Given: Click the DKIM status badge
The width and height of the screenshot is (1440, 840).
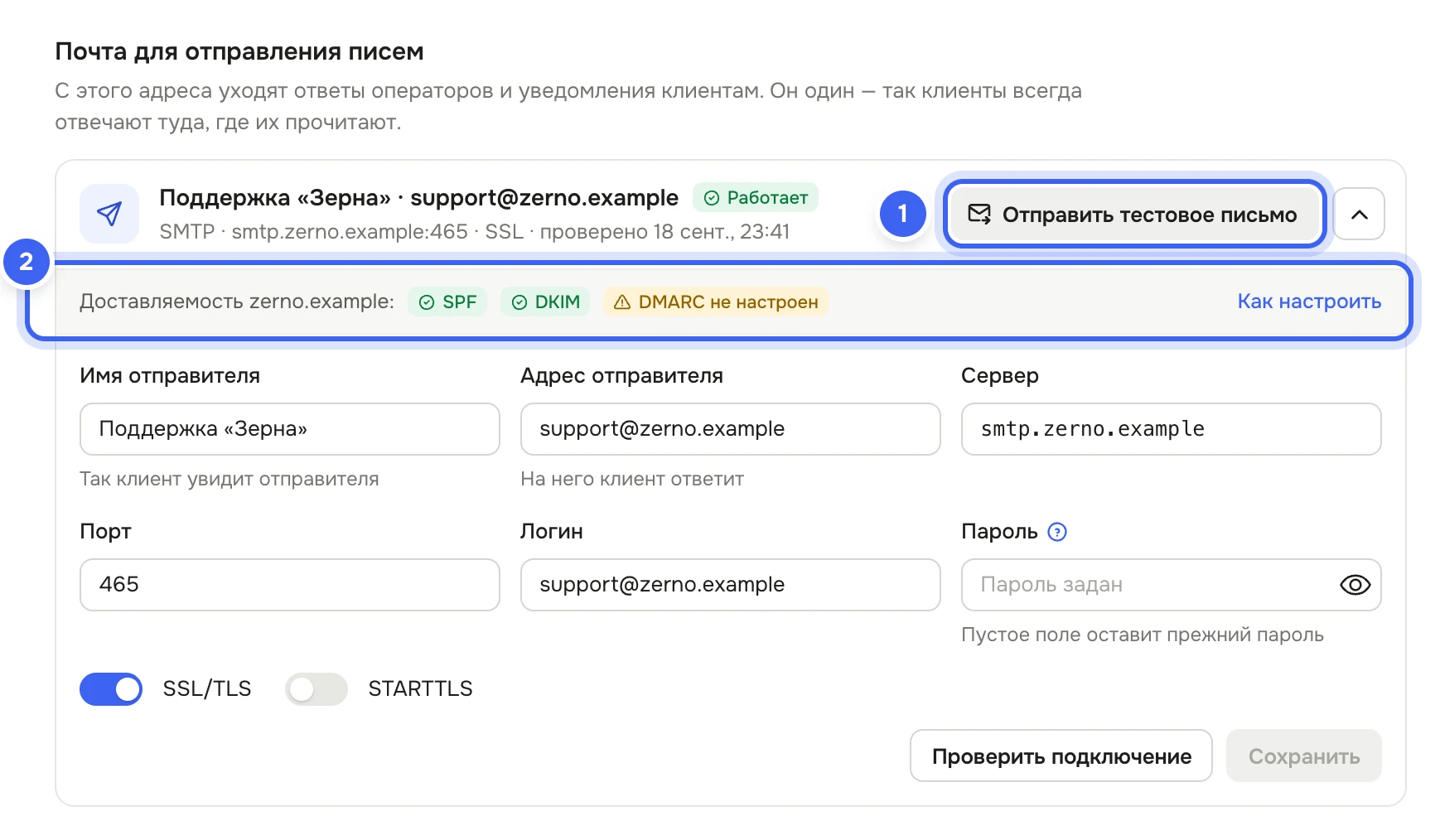Looking at the screenshot, I should click(x=545, y=302).
